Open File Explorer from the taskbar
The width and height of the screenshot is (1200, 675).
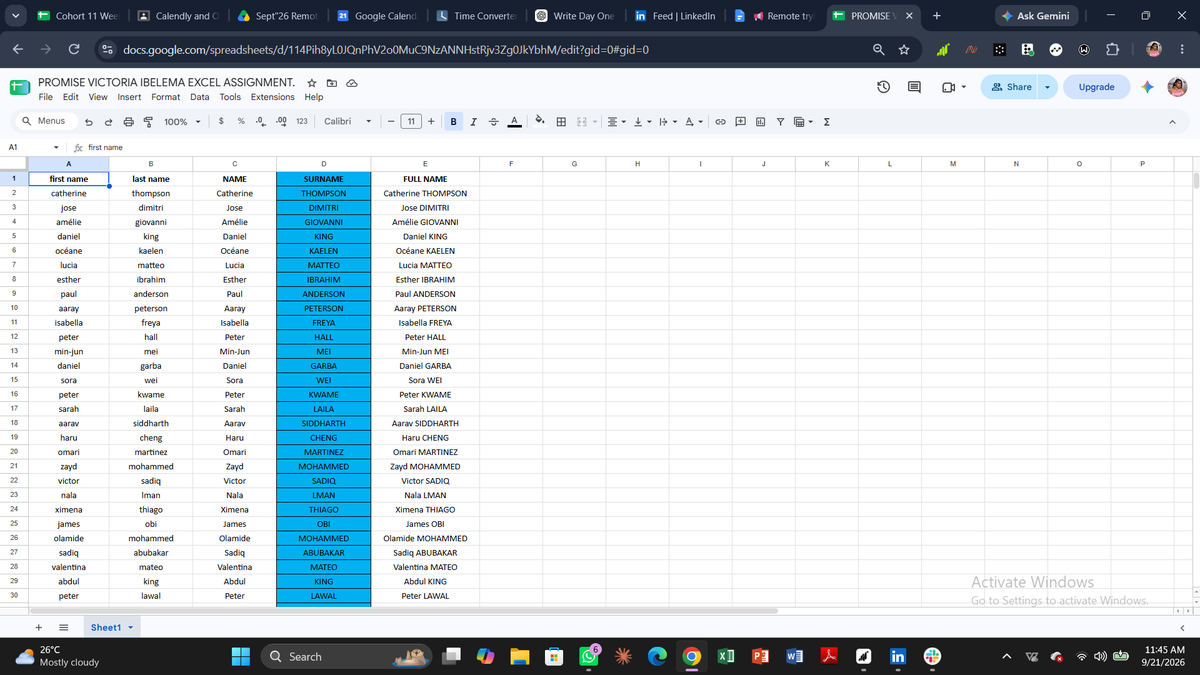[x=520, y=657]
